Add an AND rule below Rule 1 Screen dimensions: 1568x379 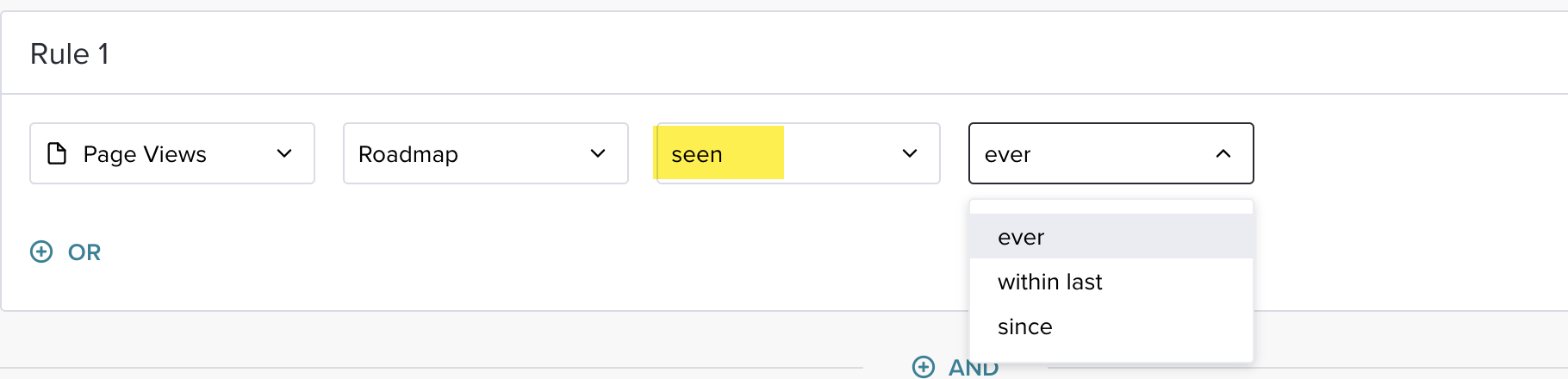click(973, 368)
